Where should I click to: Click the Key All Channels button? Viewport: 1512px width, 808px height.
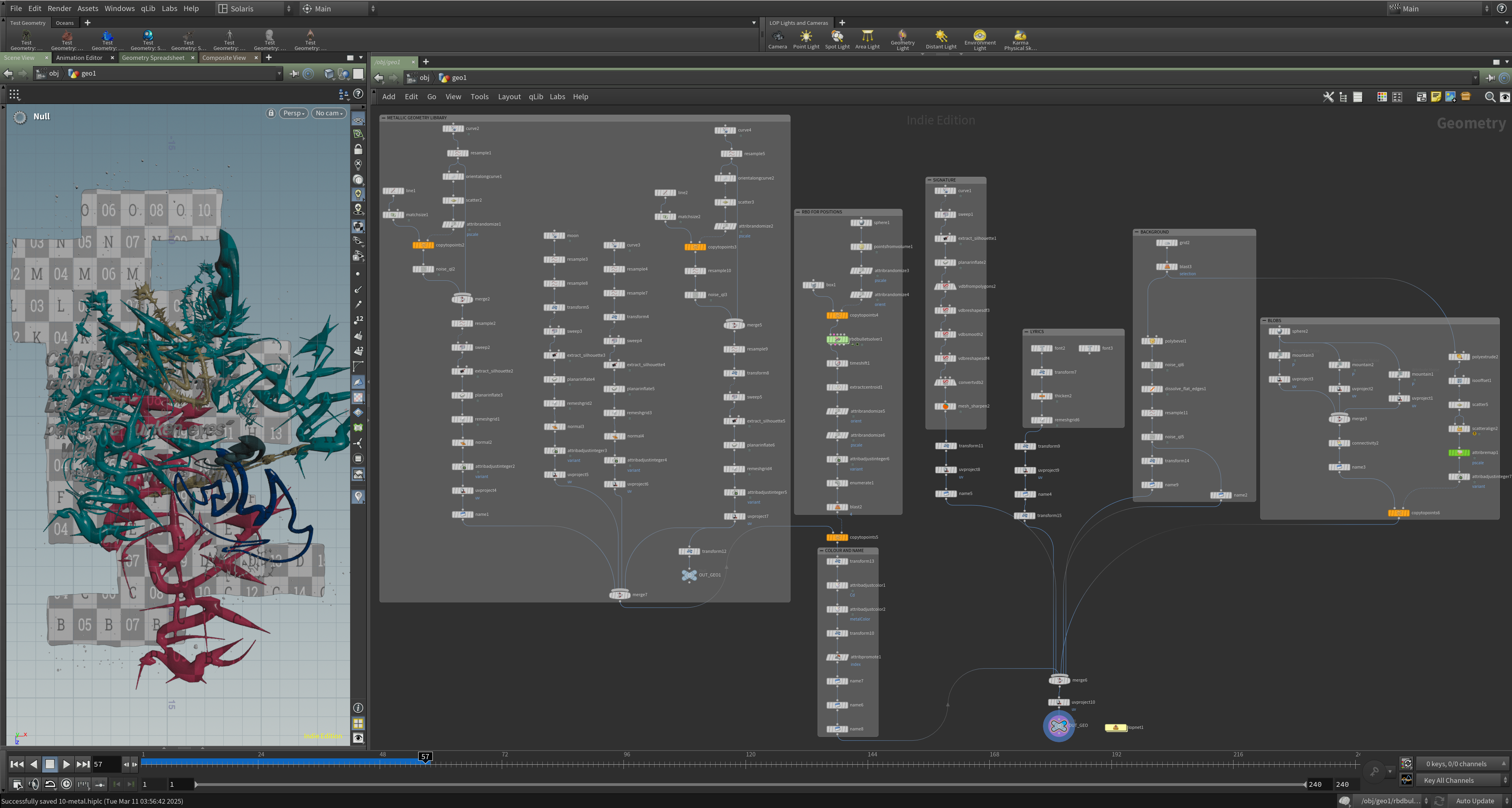(x=1461, y=780)
